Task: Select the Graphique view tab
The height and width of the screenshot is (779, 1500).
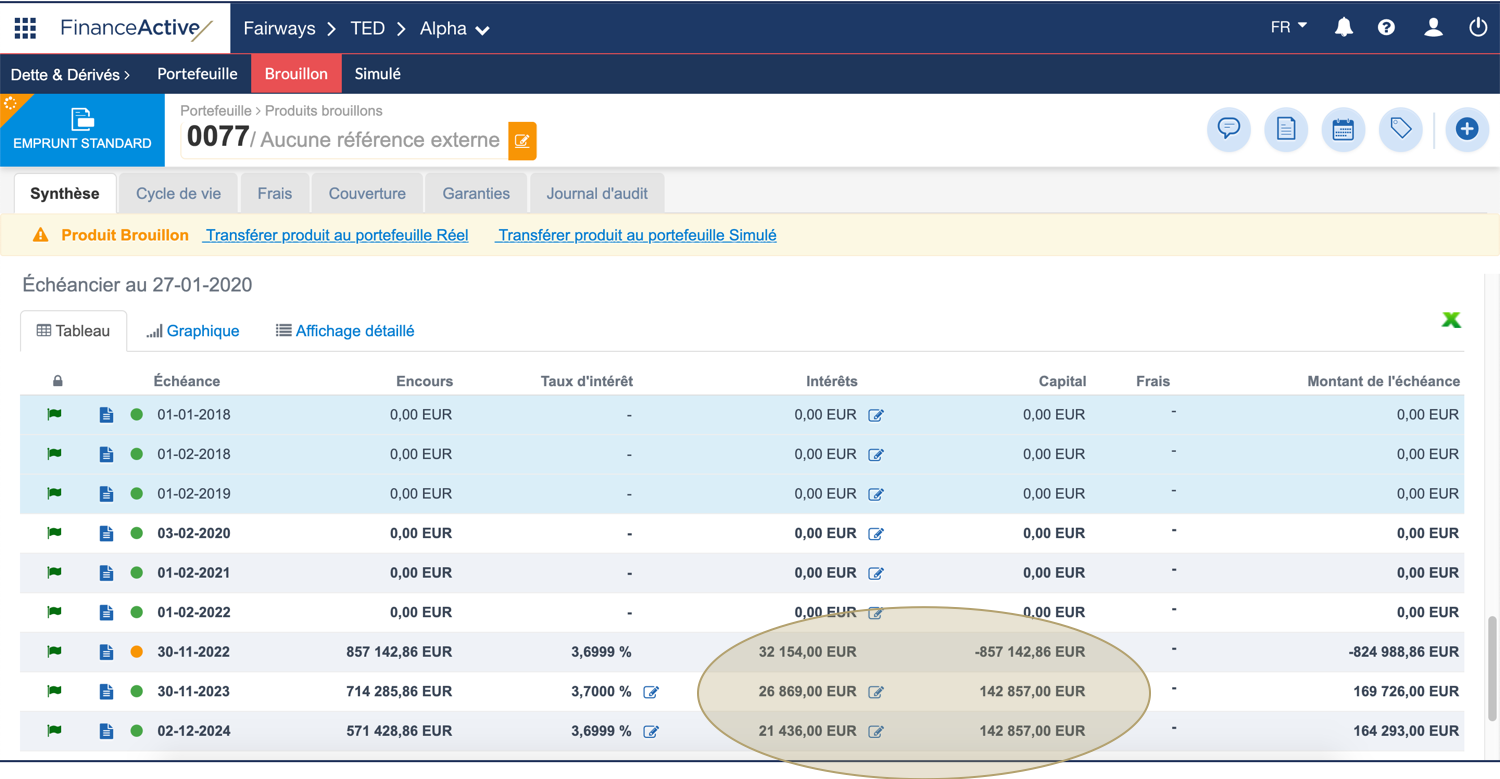Action: [193, 331]
